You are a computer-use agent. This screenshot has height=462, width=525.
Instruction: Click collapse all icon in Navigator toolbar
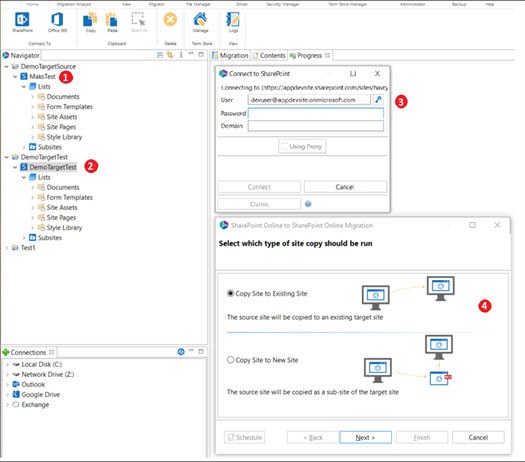160,55
